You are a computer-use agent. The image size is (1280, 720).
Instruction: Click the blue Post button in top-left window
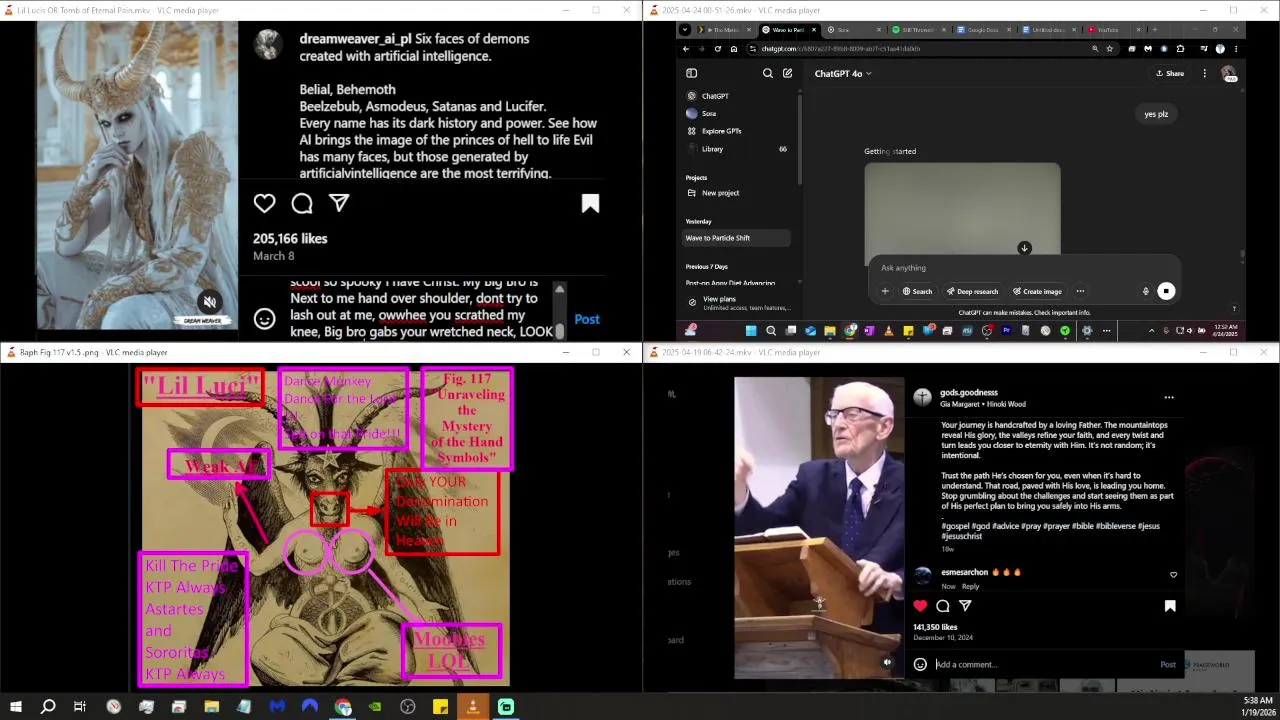(587, 319)
